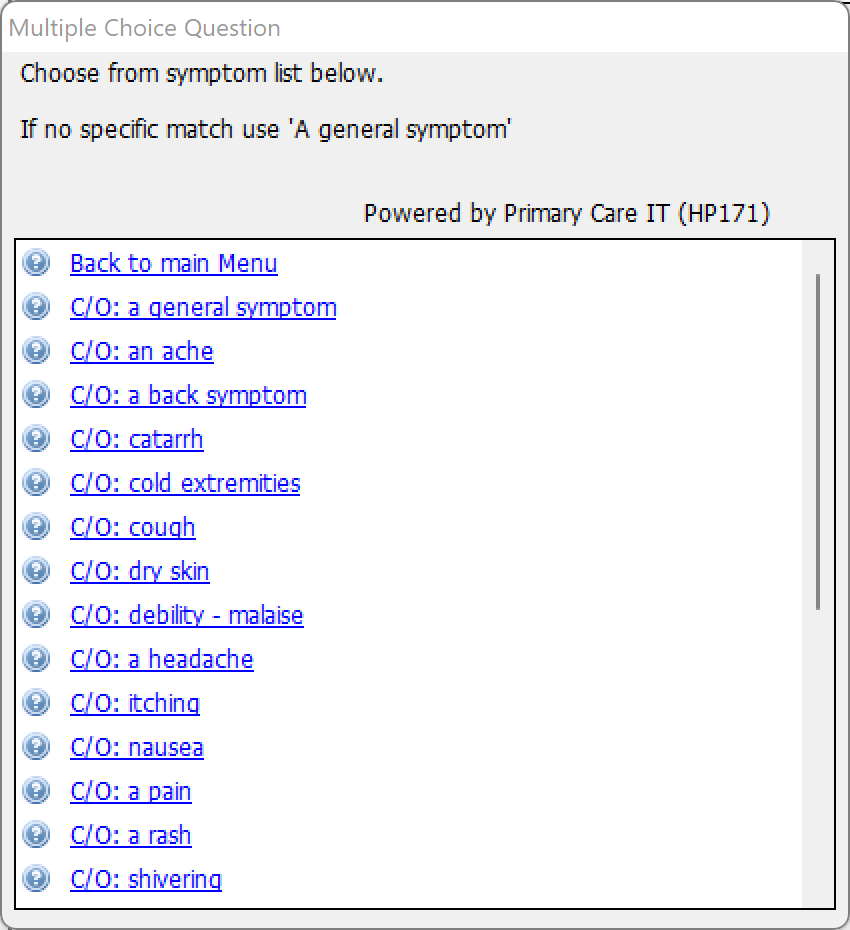The image size is (850, 930).
Task: Click the symptom list vertical scrollbar thumb
Action: [x=818, y=442]
